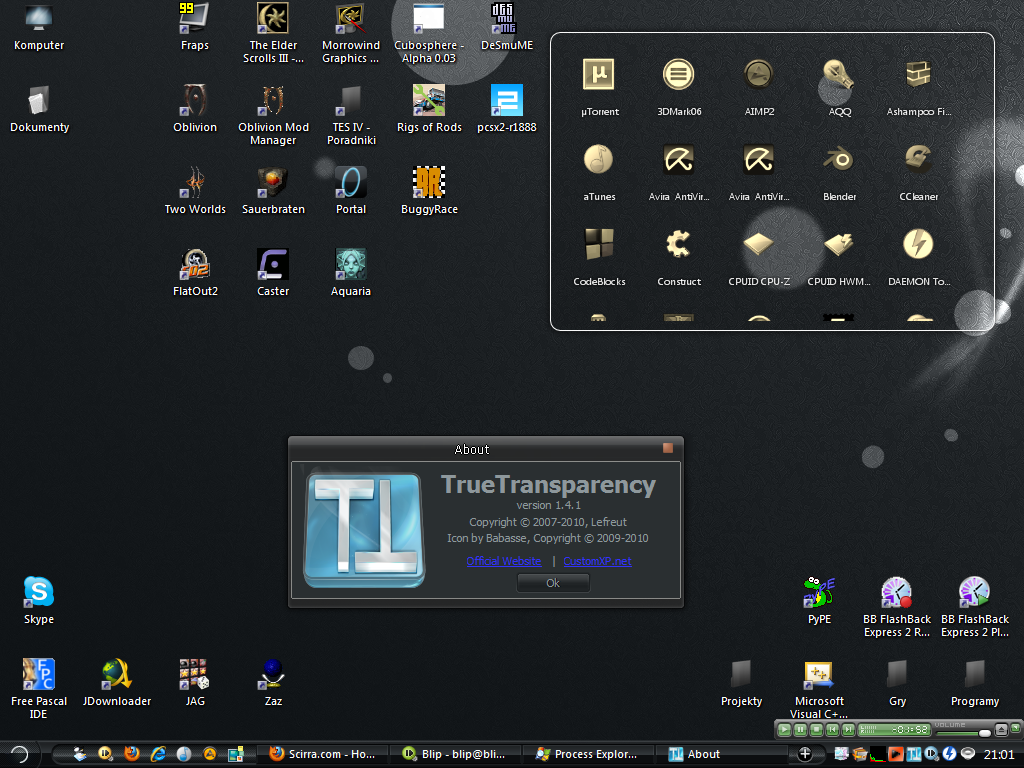Click the plus button on taskbar

coord(805,754)
